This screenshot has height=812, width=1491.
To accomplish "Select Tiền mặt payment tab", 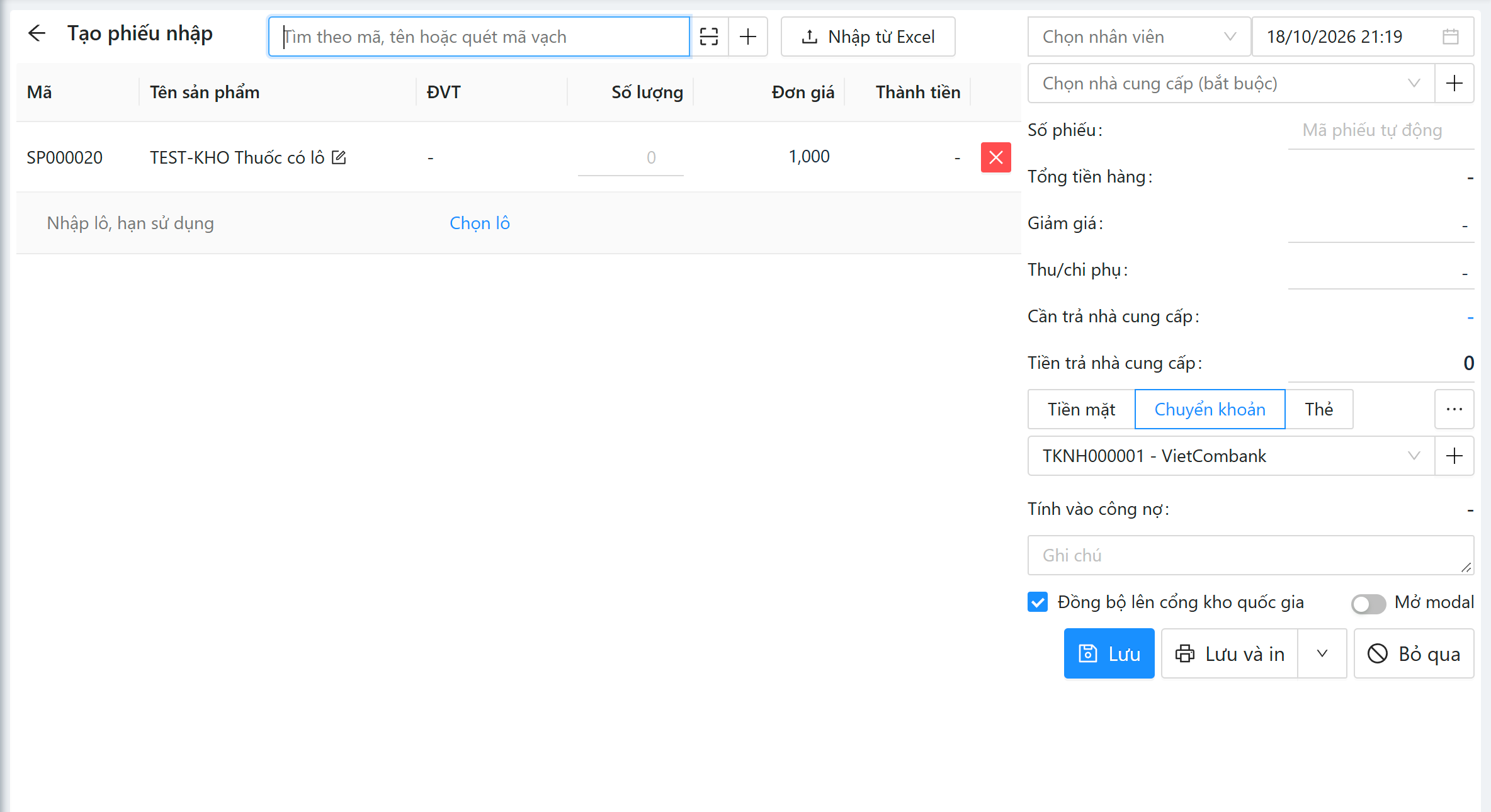I will coord(1081,409).
